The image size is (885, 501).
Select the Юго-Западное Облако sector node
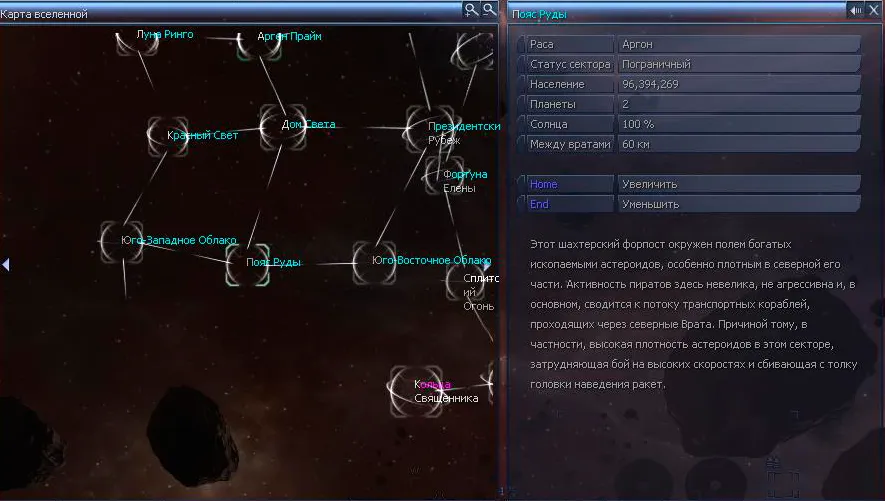tap(121, 241)
